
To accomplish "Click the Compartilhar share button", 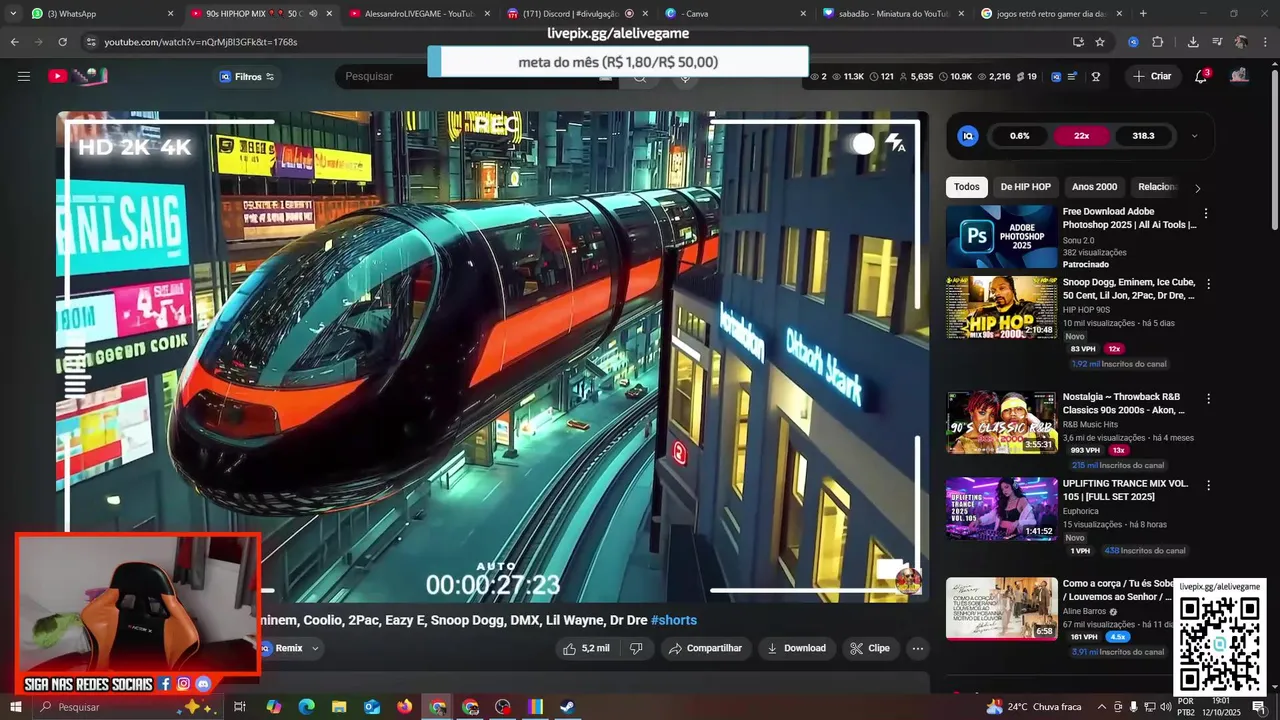I will 705,648.
